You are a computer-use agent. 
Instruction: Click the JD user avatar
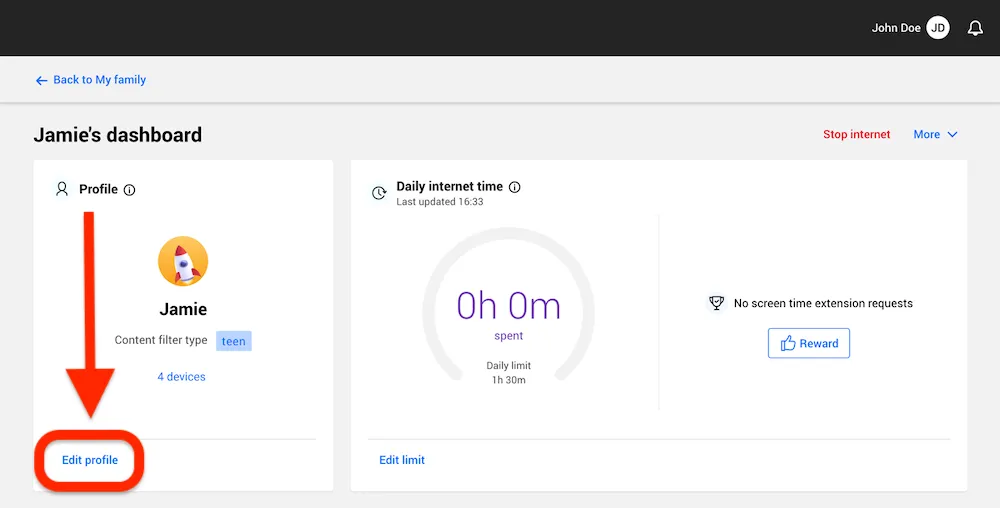(x=938, y=28)
